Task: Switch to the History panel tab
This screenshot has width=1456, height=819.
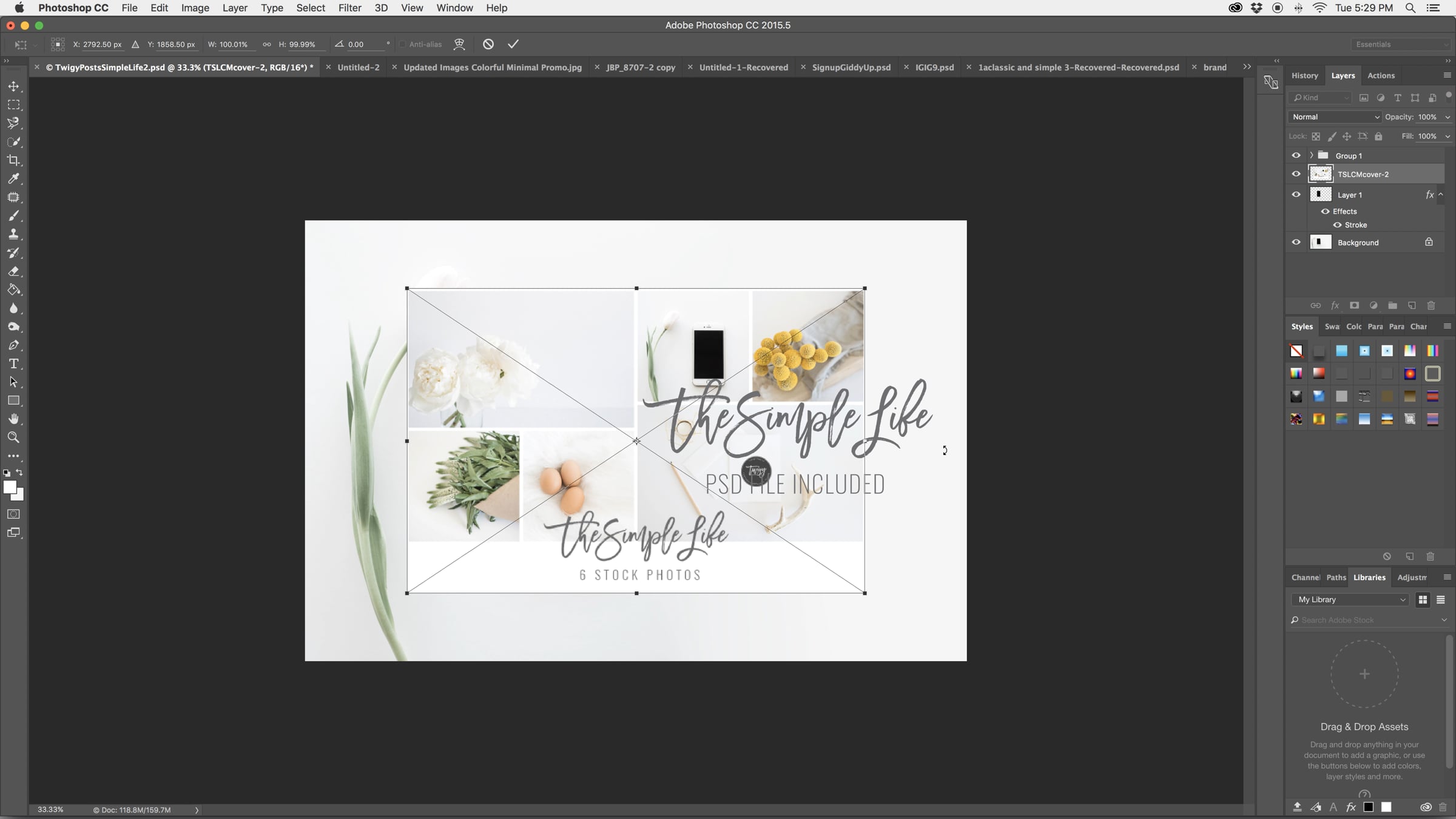Action: [x=1304, y=76]
